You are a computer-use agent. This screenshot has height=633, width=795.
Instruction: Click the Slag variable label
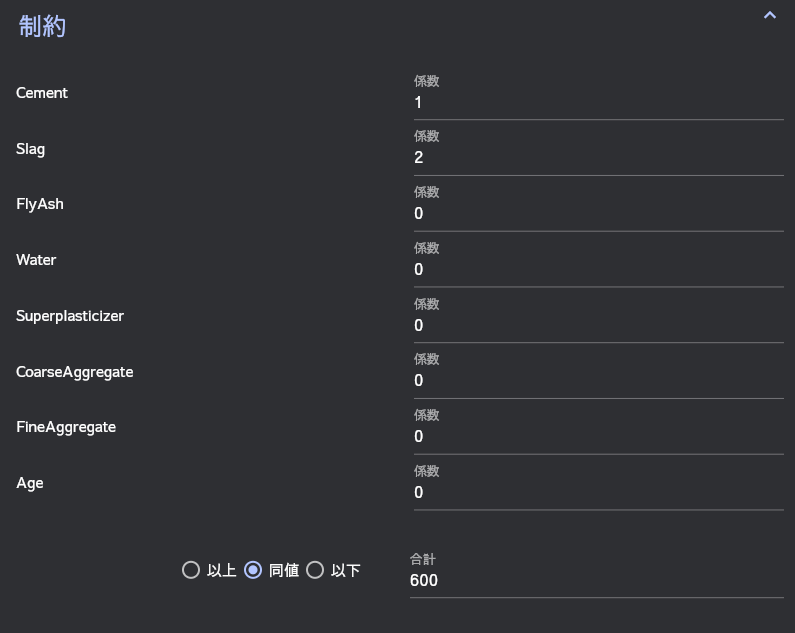coord(31,149)
